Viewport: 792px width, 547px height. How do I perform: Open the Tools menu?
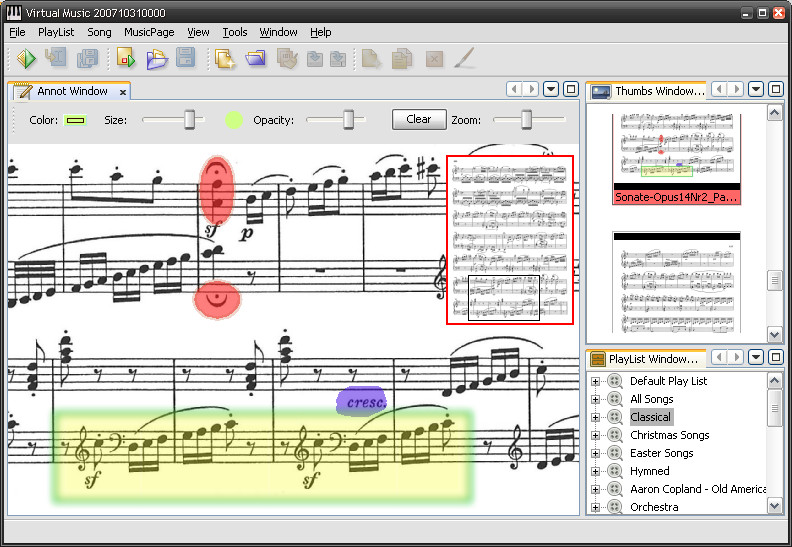[x=235, y=32]
